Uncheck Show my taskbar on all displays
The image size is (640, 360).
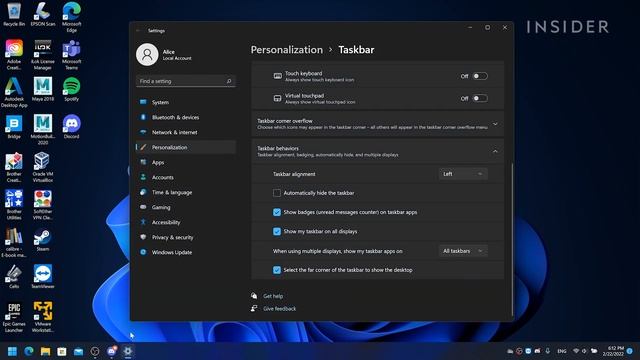277,231
